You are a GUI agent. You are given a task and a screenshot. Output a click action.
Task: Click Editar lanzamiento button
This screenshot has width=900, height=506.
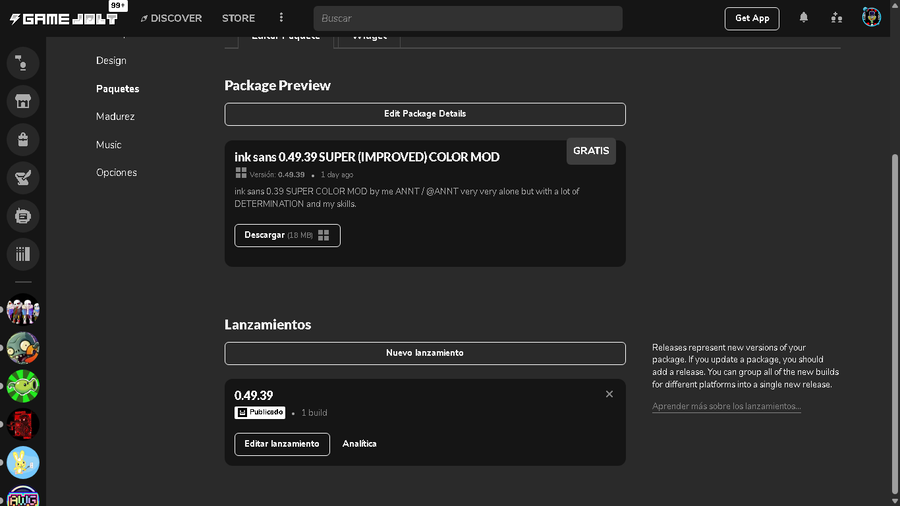click(x=282, y=444)
